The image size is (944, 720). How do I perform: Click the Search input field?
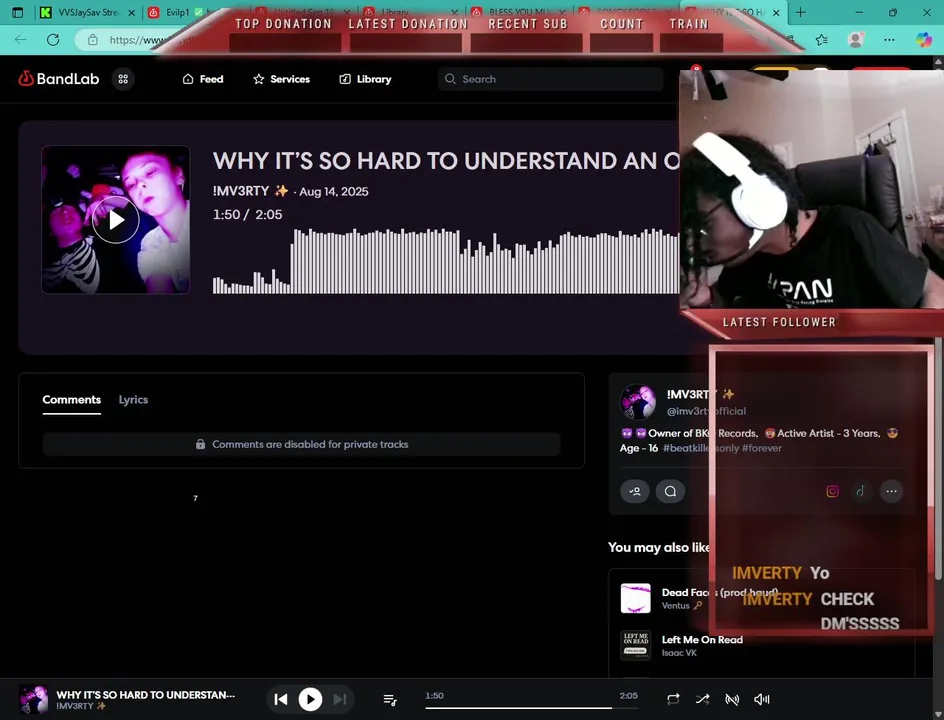coord(550,79)
